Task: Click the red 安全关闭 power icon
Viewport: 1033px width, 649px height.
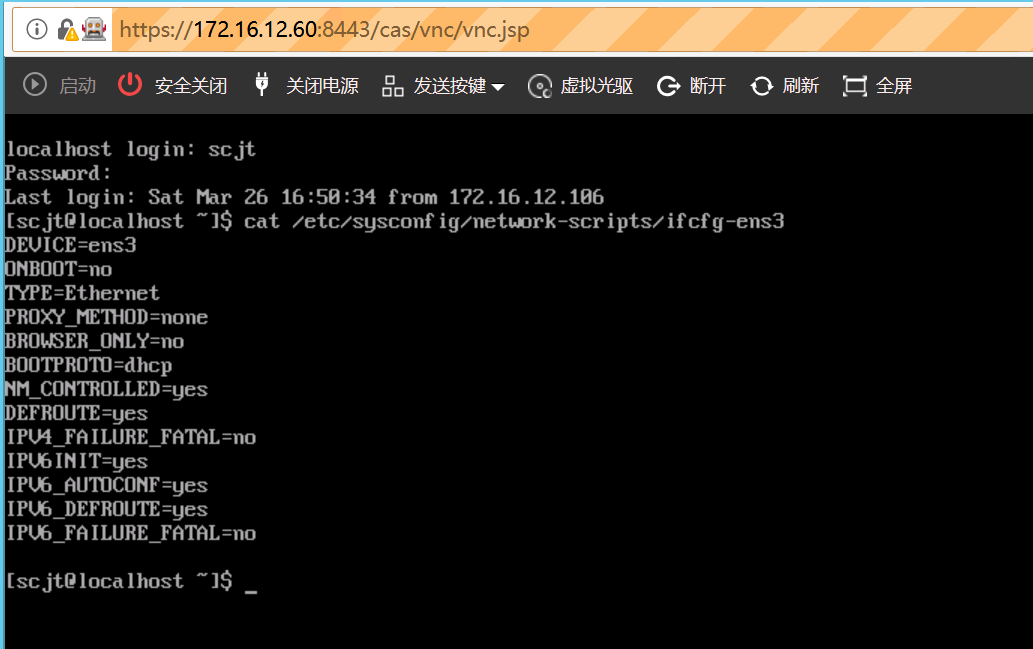Action: 130,85
